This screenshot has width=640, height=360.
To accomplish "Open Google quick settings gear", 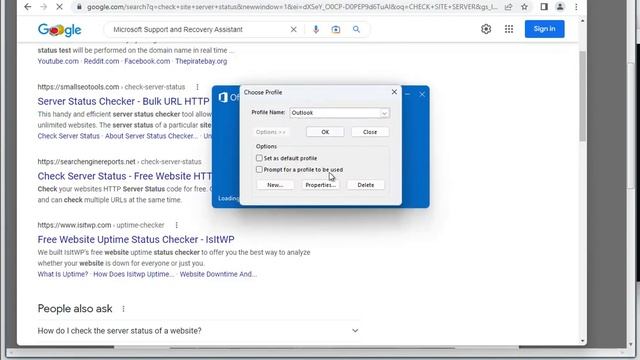I will [486, 29].
